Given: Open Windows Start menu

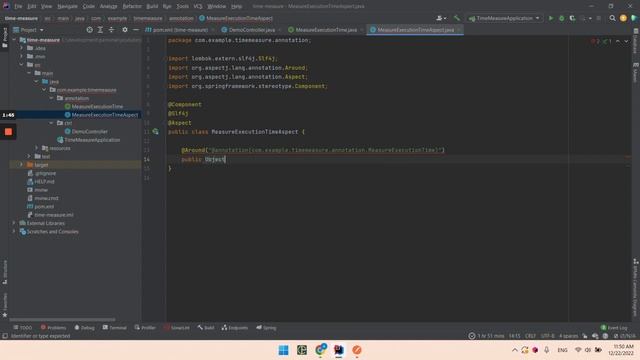Looking at the screenshot, I should pos(283,350).
